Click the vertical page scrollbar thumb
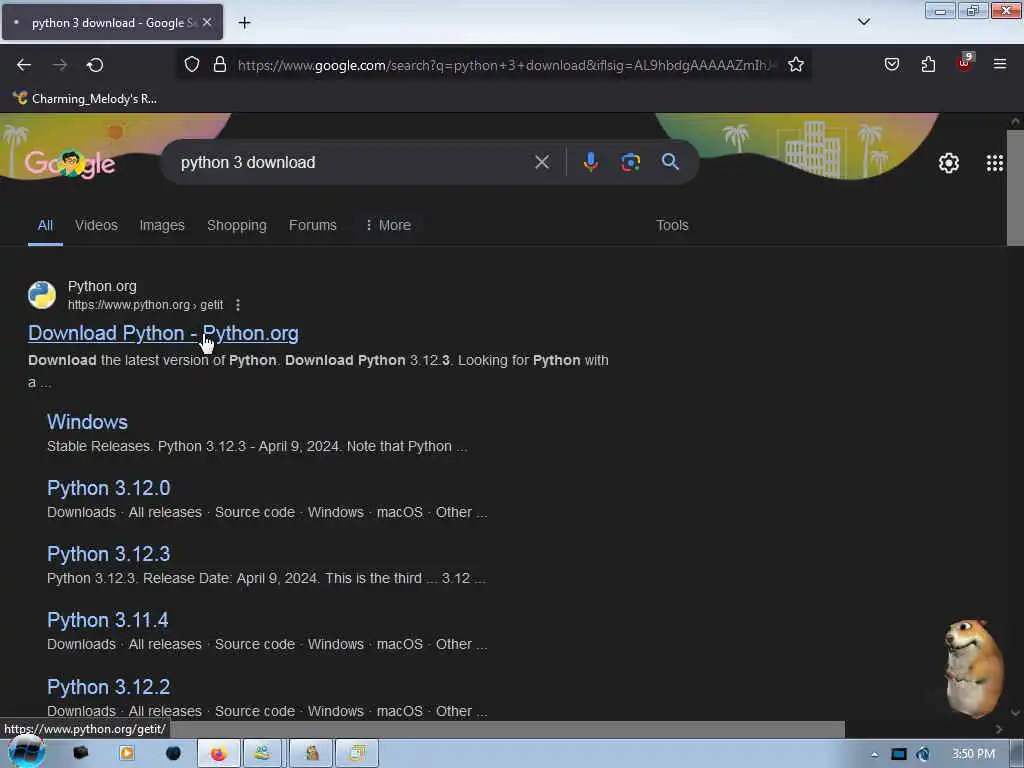 pos(1015,188)
